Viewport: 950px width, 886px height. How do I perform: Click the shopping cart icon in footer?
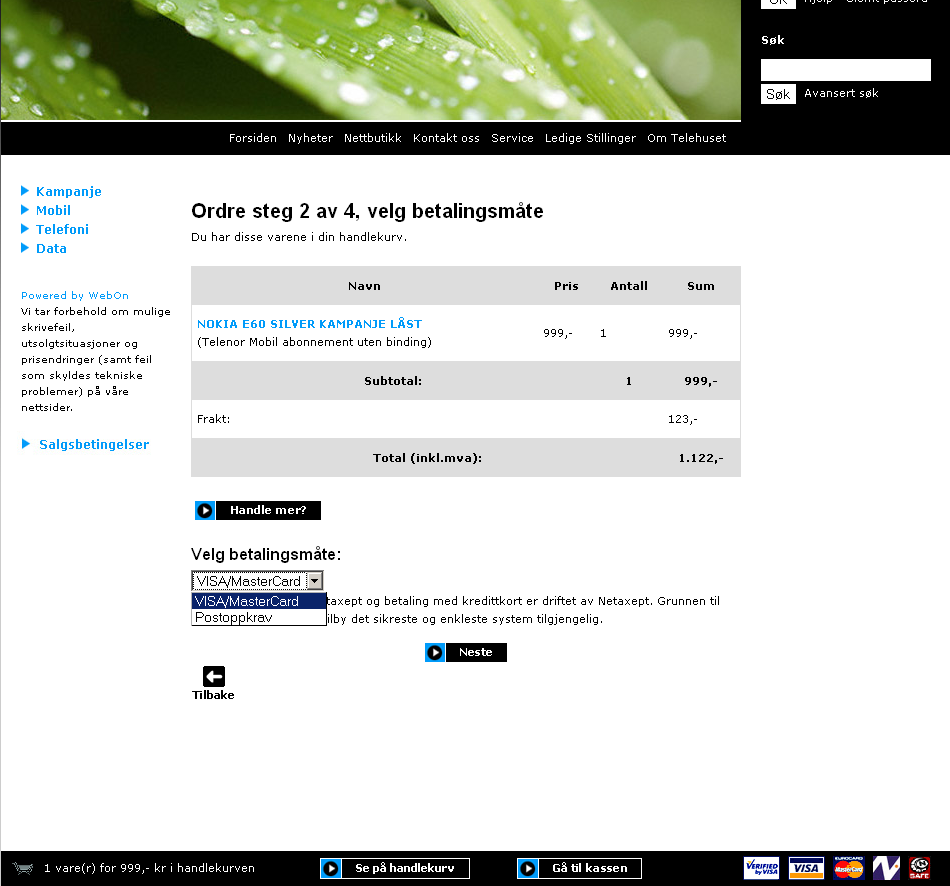tap(23, 868)
